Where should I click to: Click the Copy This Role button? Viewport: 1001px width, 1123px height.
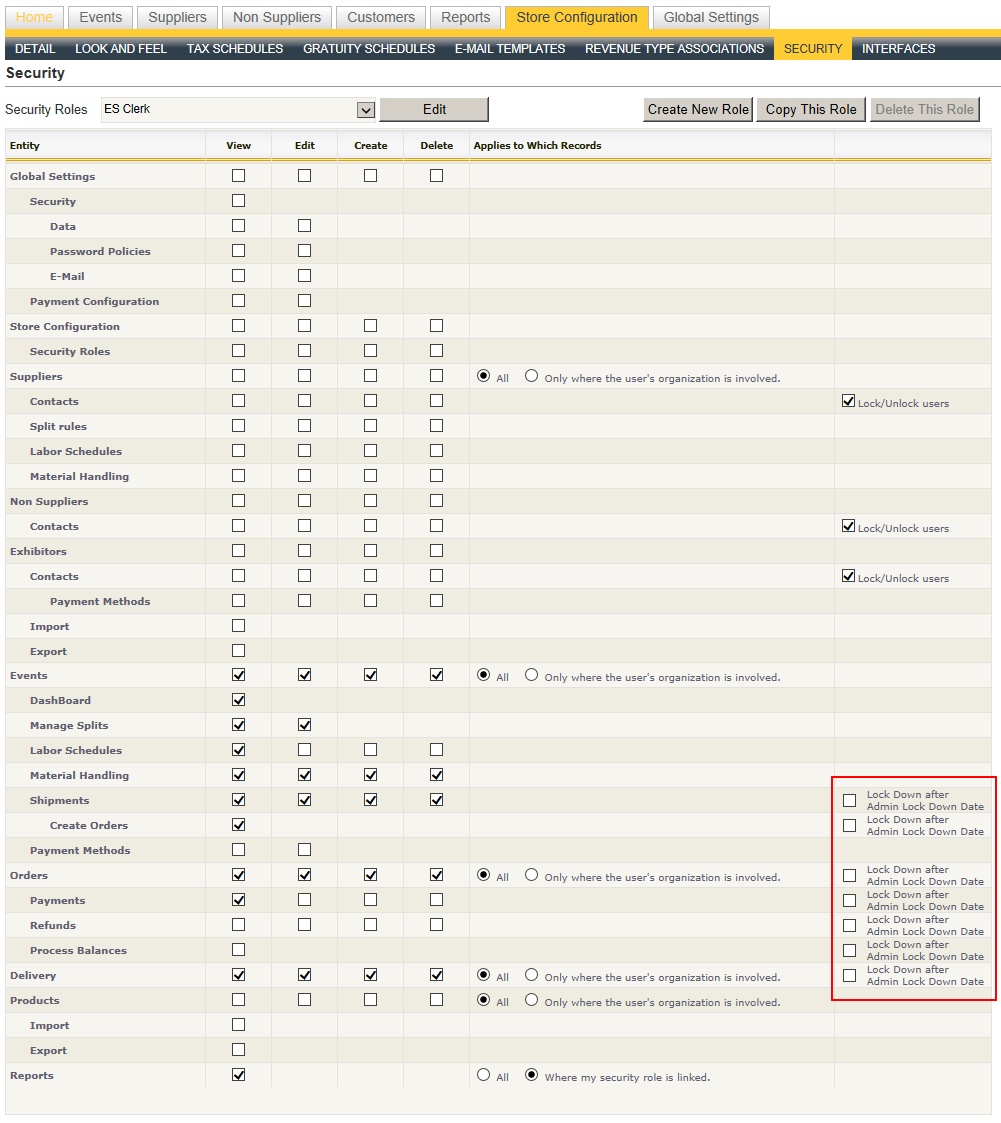811,110
